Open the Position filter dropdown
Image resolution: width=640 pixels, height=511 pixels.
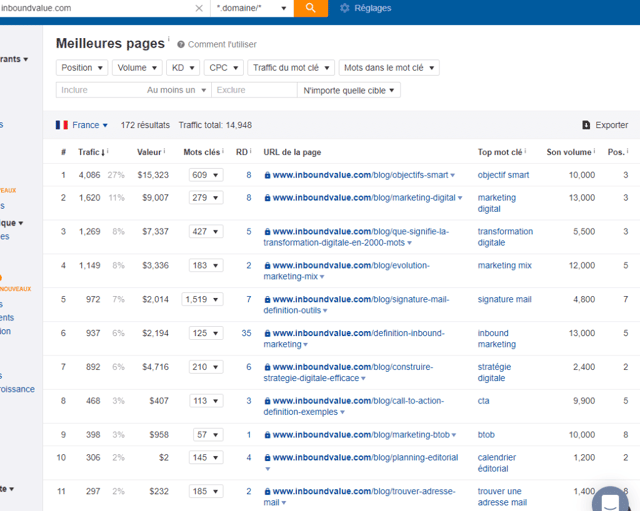coord(81,68)
